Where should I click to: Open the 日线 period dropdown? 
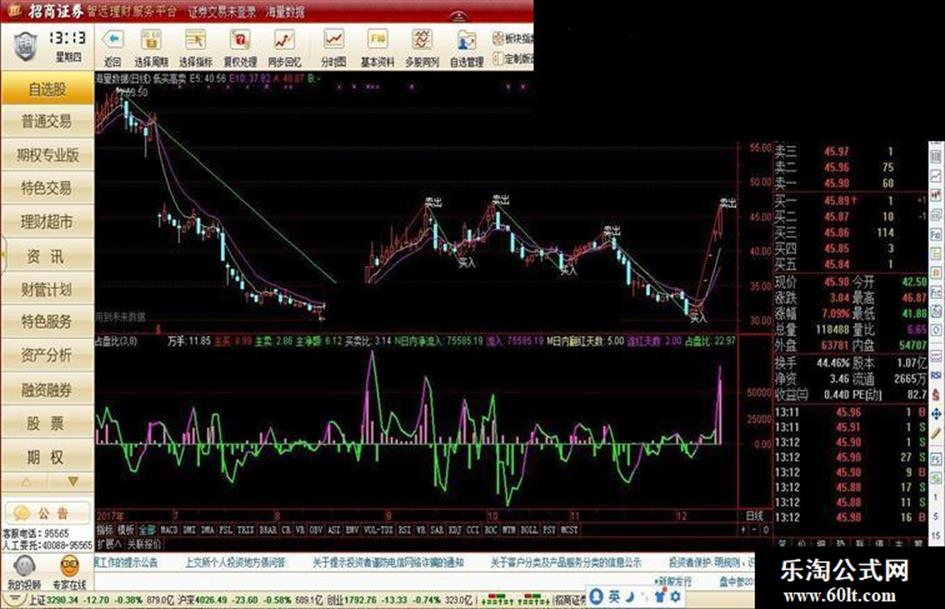(755, 516)
